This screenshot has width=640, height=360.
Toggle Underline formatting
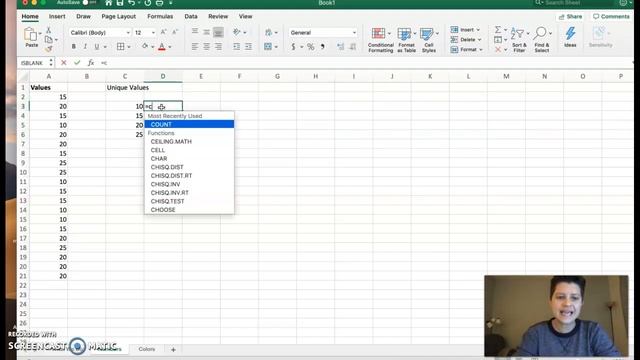97,47
